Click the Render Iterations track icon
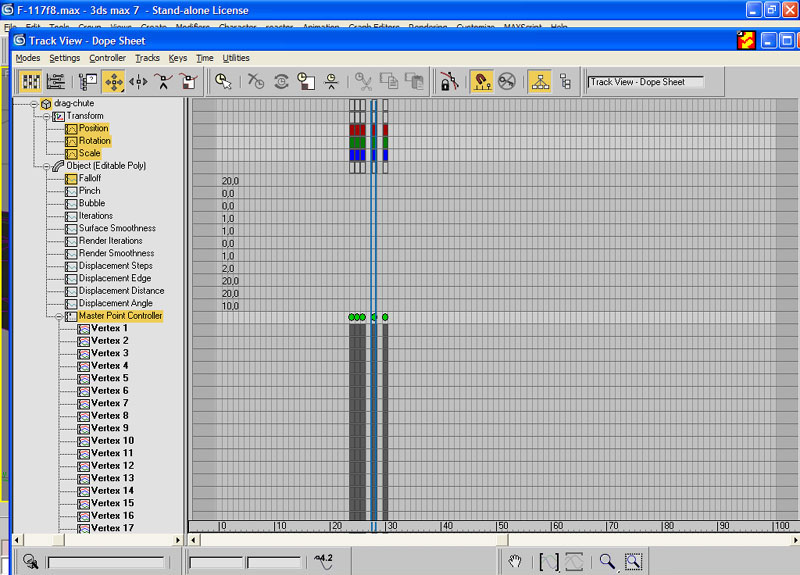Screen dimensions: 800x575 (71, 241)
